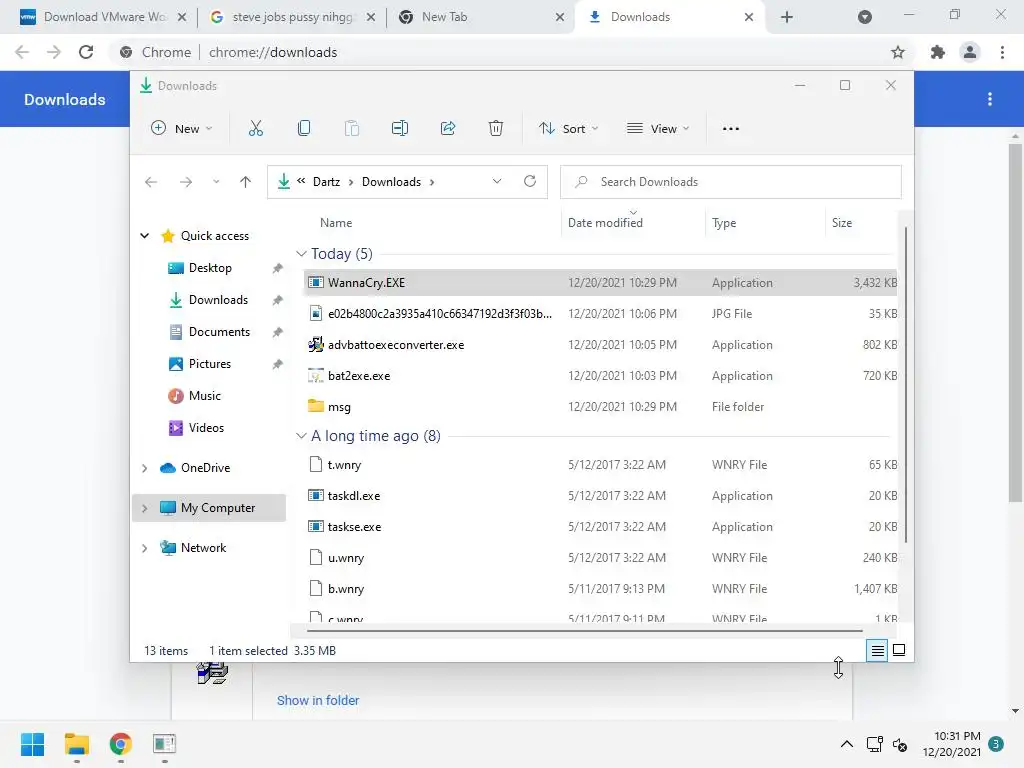
Task: Collapse the A long time ago (8) group
Action: [x=301, y=436]
